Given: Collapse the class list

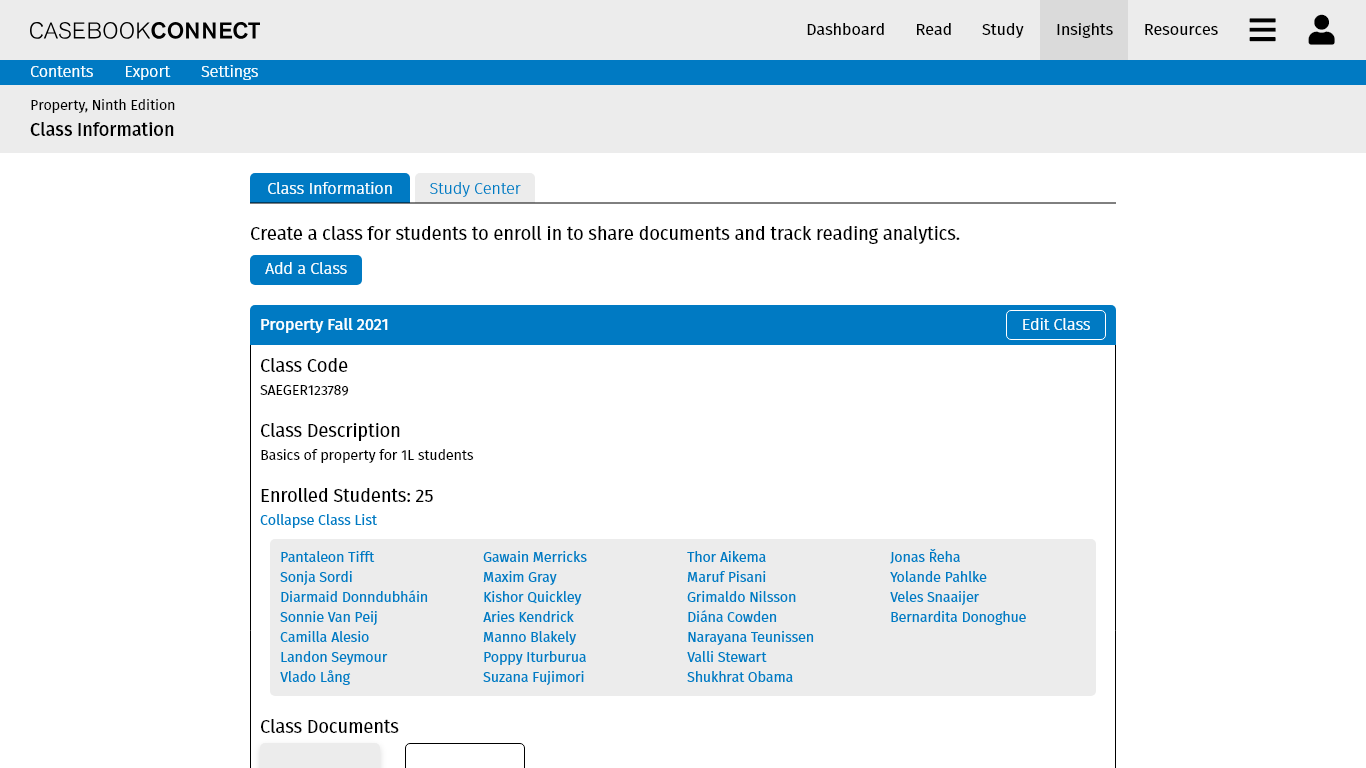Looking at the screenshot, I should click(318, 520).
